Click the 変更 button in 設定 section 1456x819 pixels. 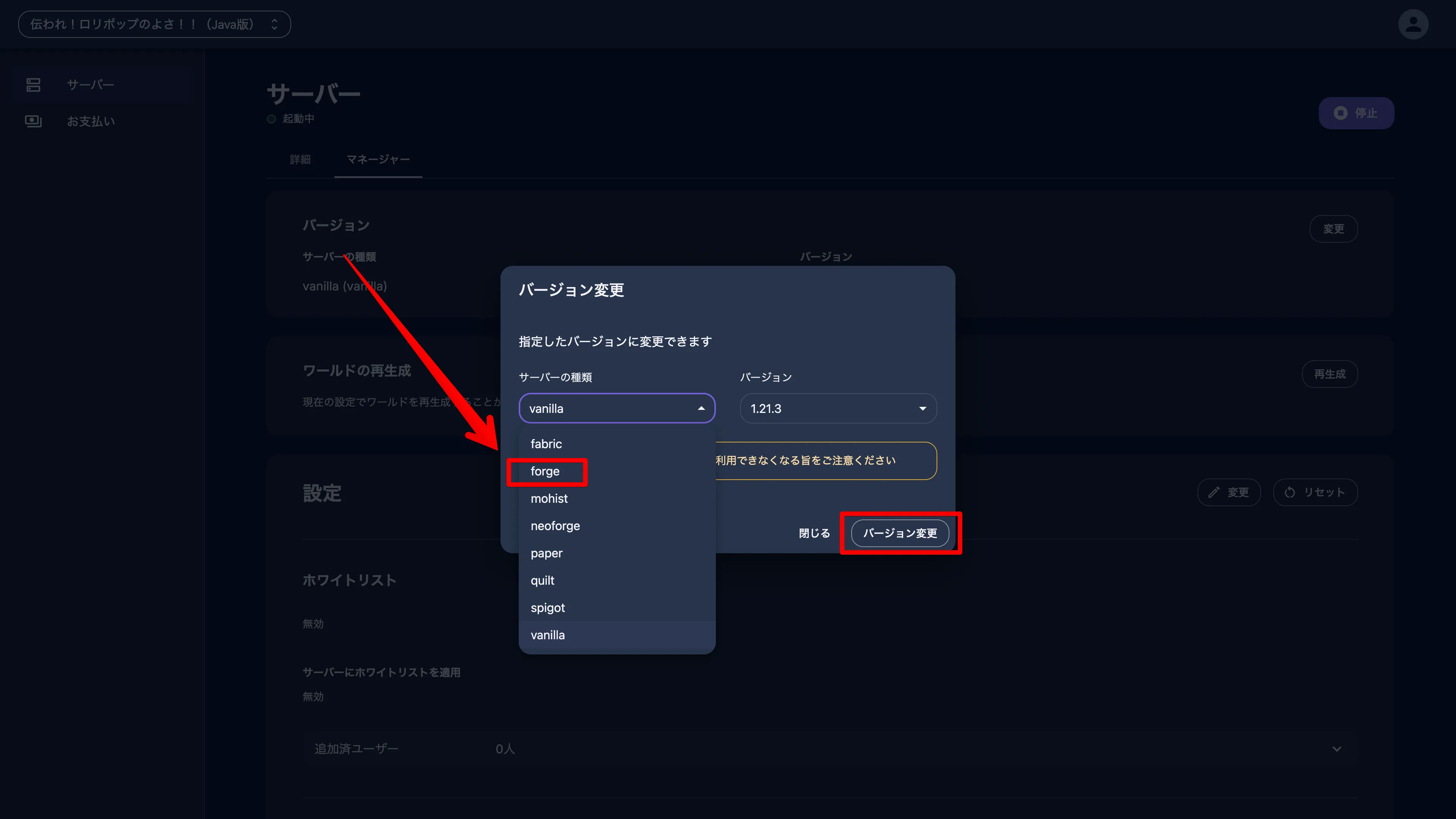[1229, 492]
